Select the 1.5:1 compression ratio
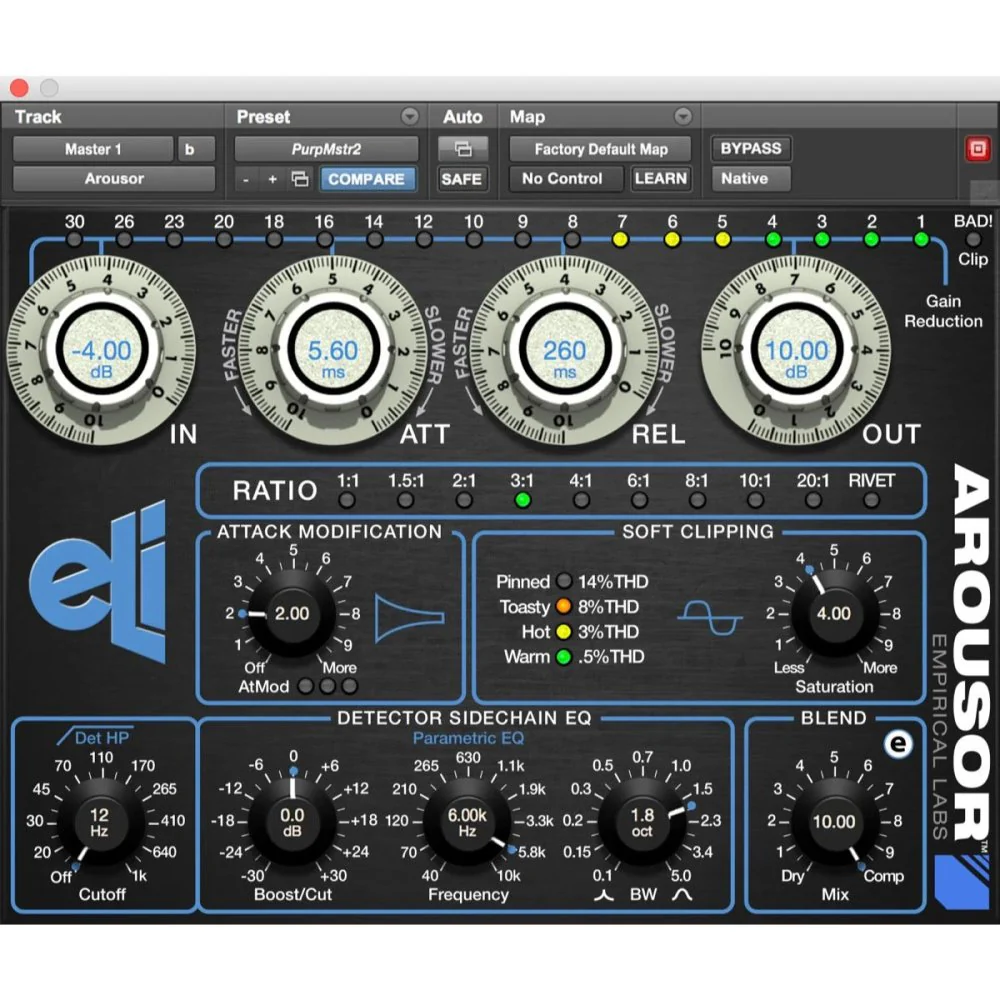Image resolution: width=1000 pixels, height=1000 pixels. pyautogui.click(x=406, y=500)
